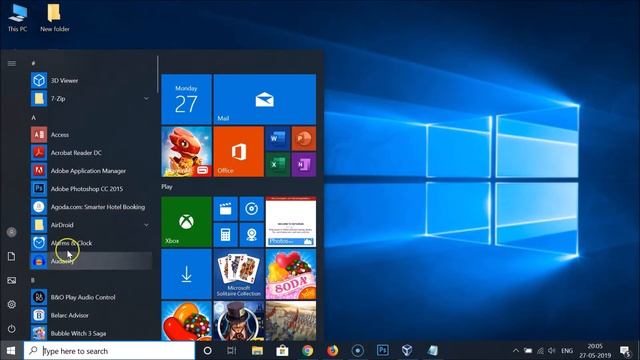This screenshot has width=640, height=360.
Task: Launch Firefox from taskbar
Action: 333,351
